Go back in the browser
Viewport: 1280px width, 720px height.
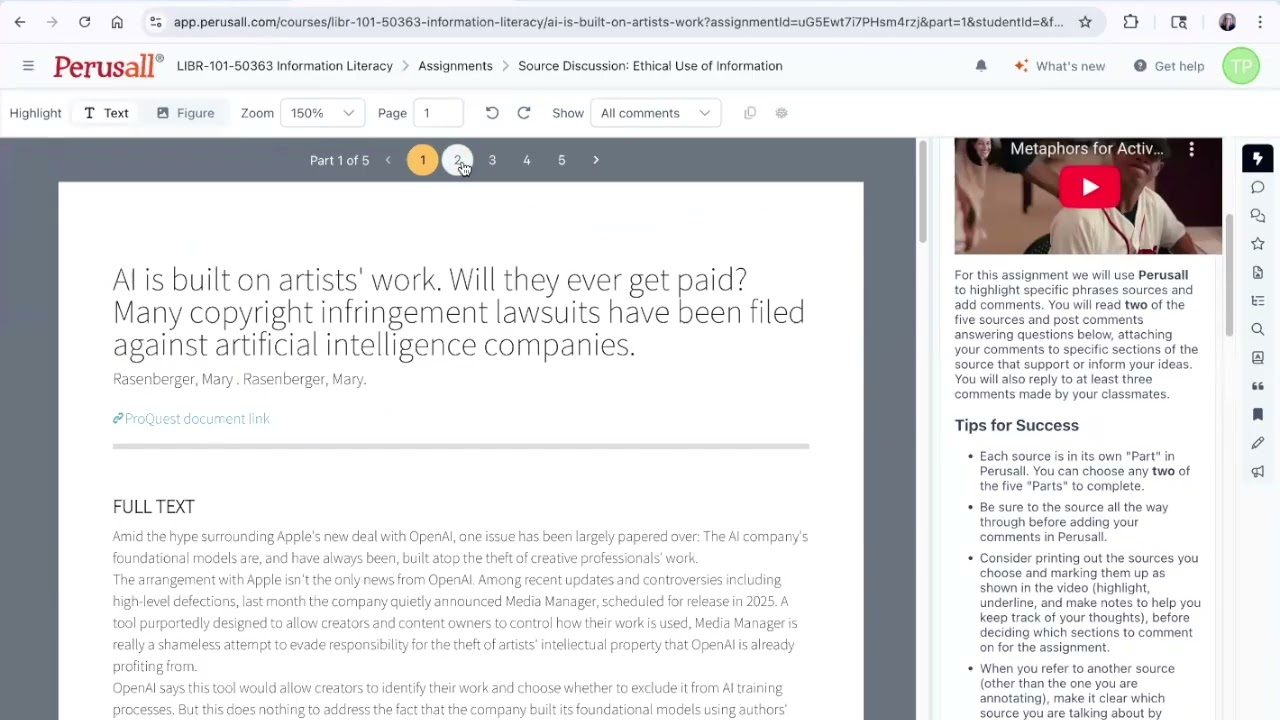point(20,22)
